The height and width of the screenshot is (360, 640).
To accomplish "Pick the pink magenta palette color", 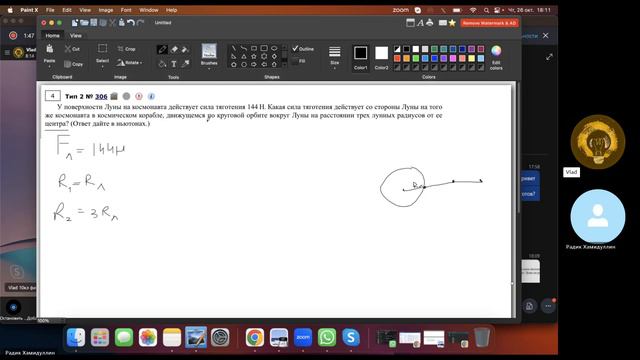I will pos(453,58).
